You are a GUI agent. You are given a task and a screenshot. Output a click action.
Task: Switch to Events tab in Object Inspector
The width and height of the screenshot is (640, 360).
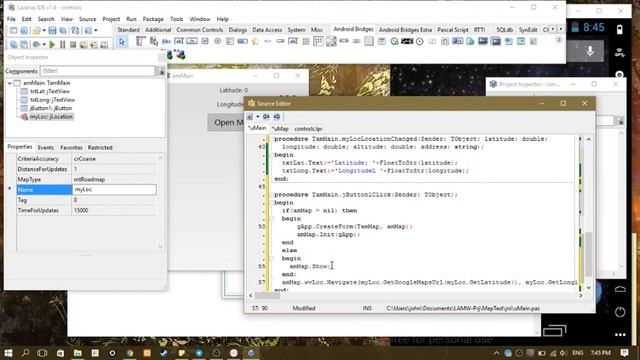46,147
